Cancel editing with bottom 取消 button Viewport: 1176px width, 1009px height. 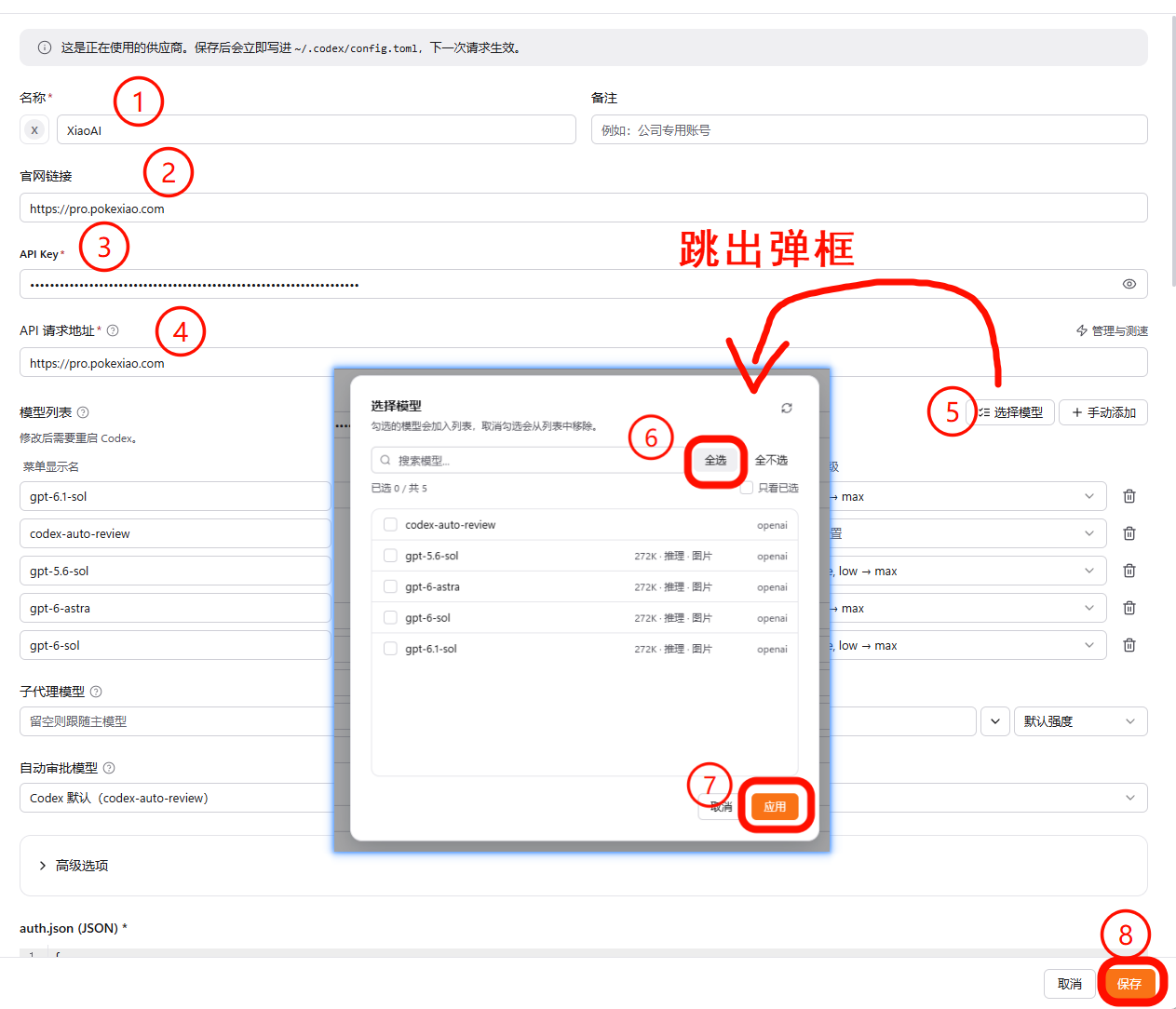[1070, 984]
